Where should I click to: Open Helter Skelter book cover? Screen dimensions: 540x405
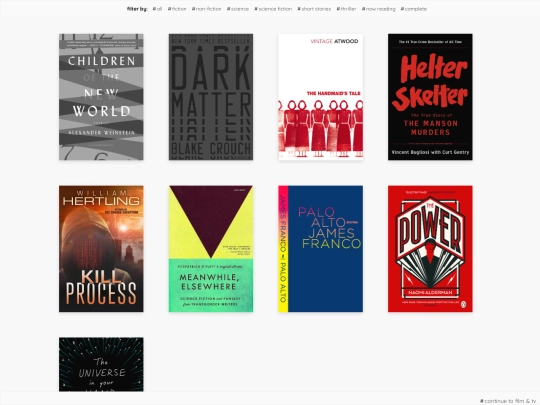[x=430, y=97]
